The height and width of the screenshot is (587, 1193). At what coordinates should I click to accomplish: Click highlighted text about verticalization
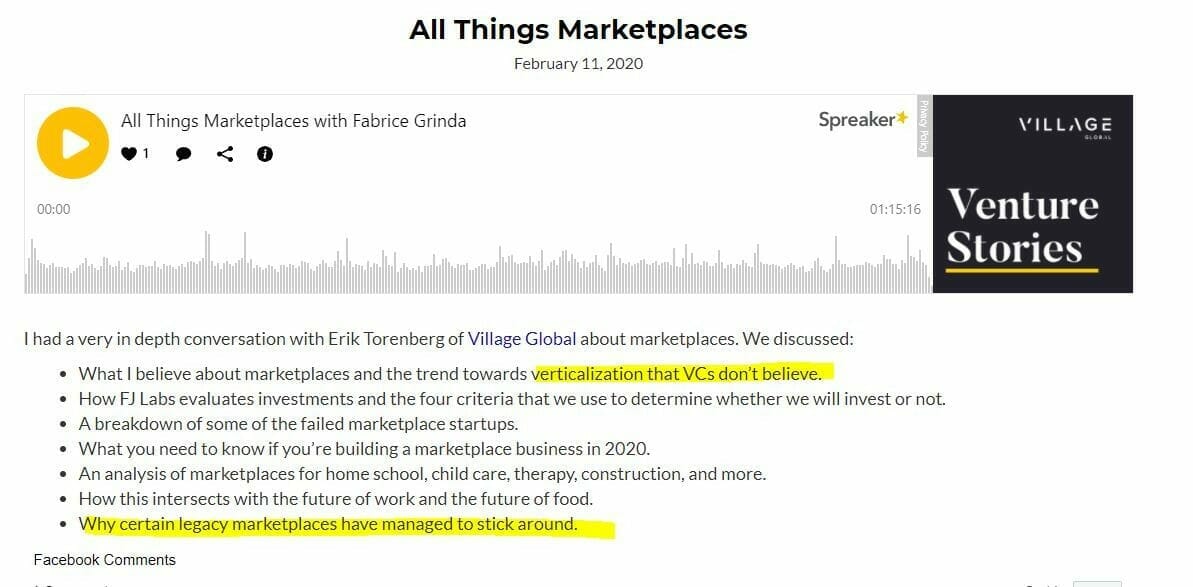677,374
